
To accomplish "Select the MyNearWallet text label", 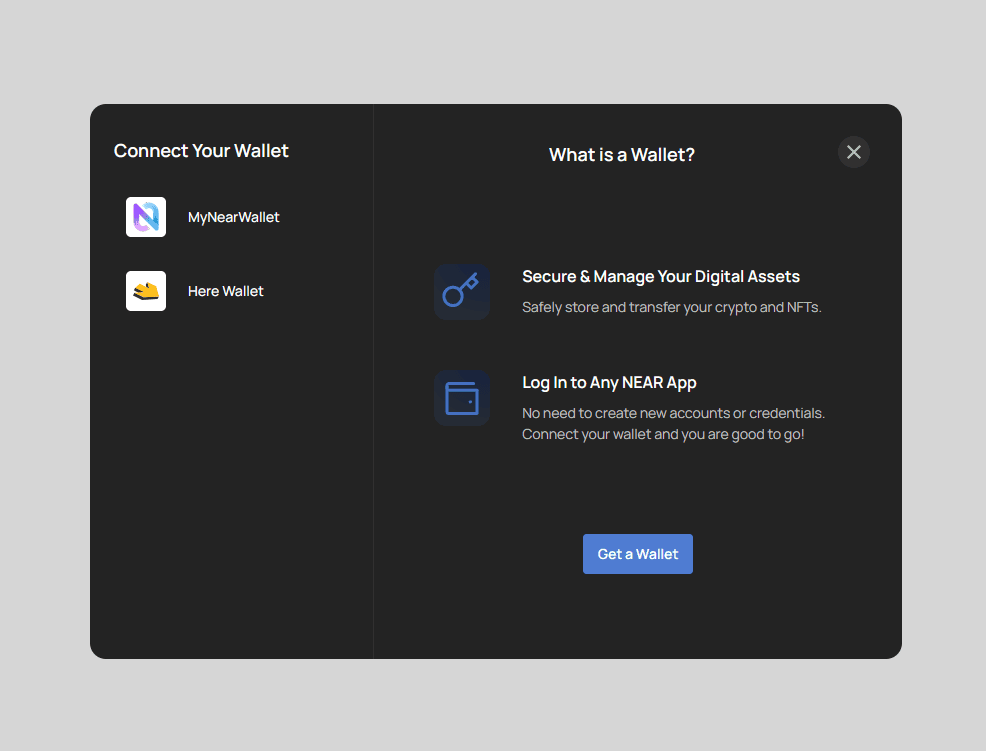I will click(x=233, y=217).
